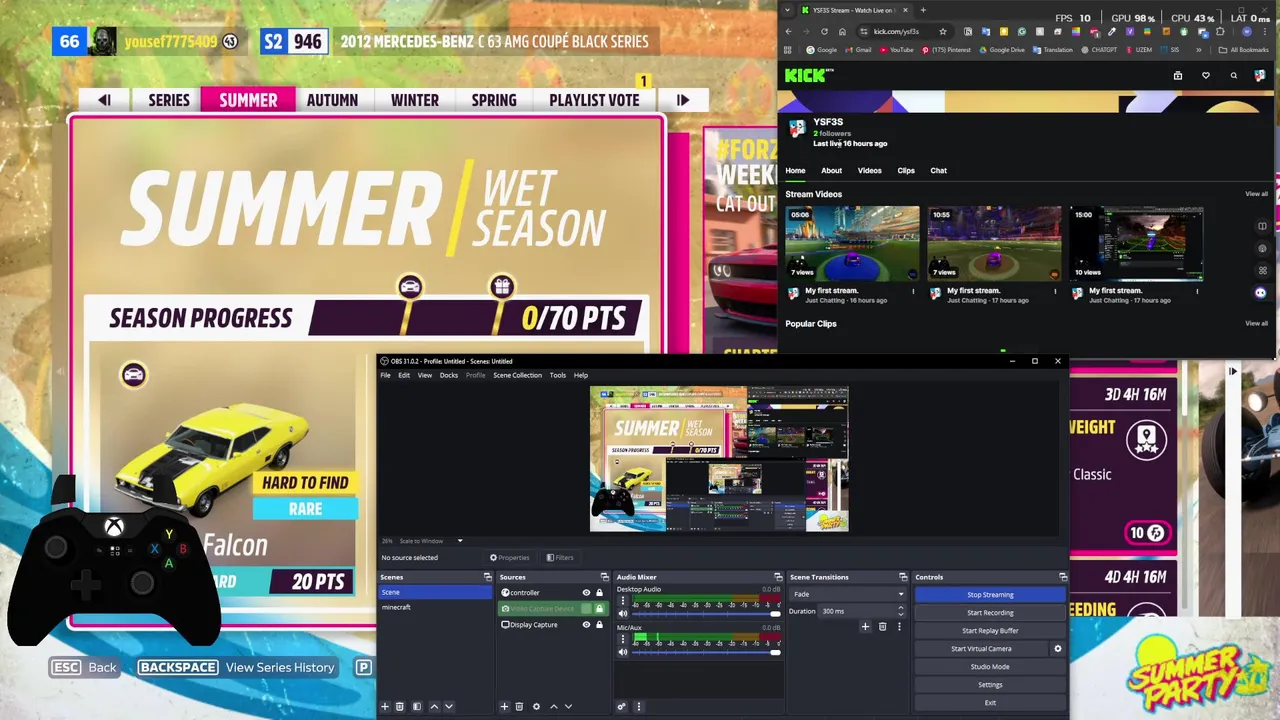The image size is (1280, 720).
Task: Increase transition Duration with stepper
Action: tap(900, 609)
